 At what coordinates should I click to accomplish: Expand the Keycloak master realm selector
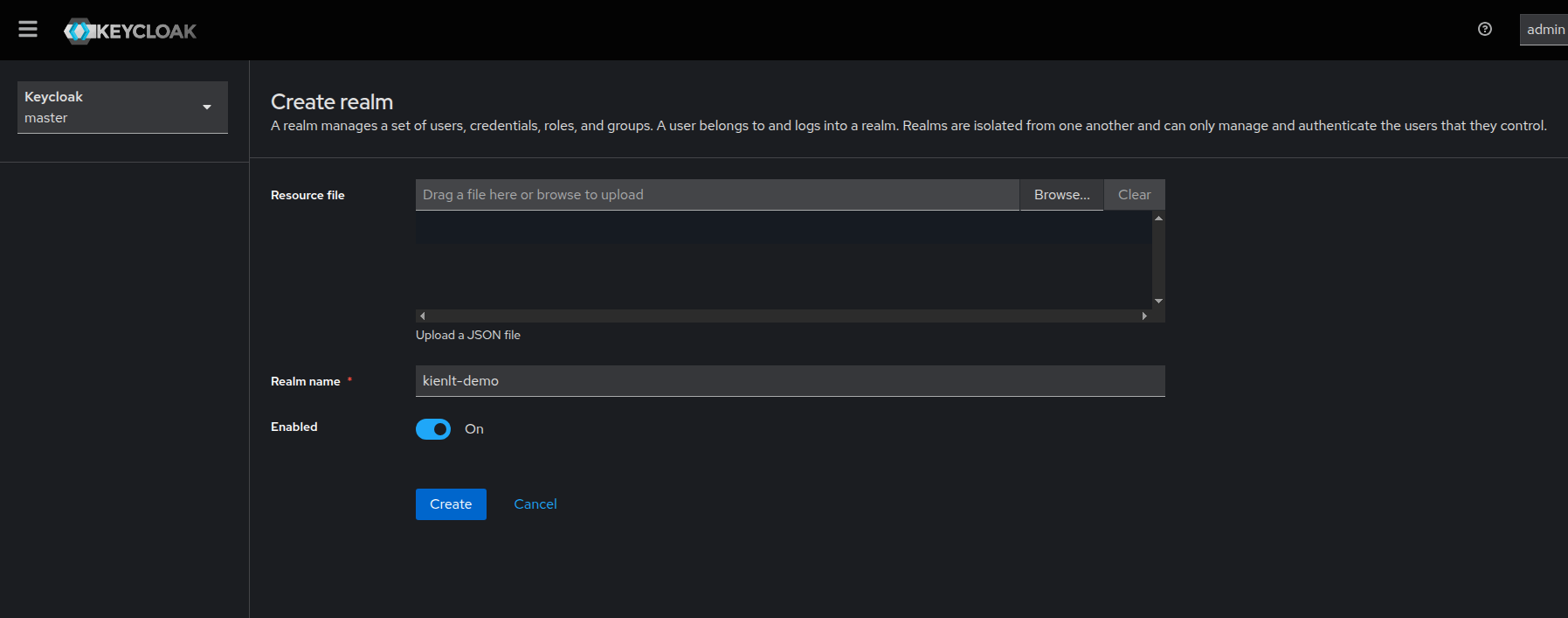coord(122,108)
